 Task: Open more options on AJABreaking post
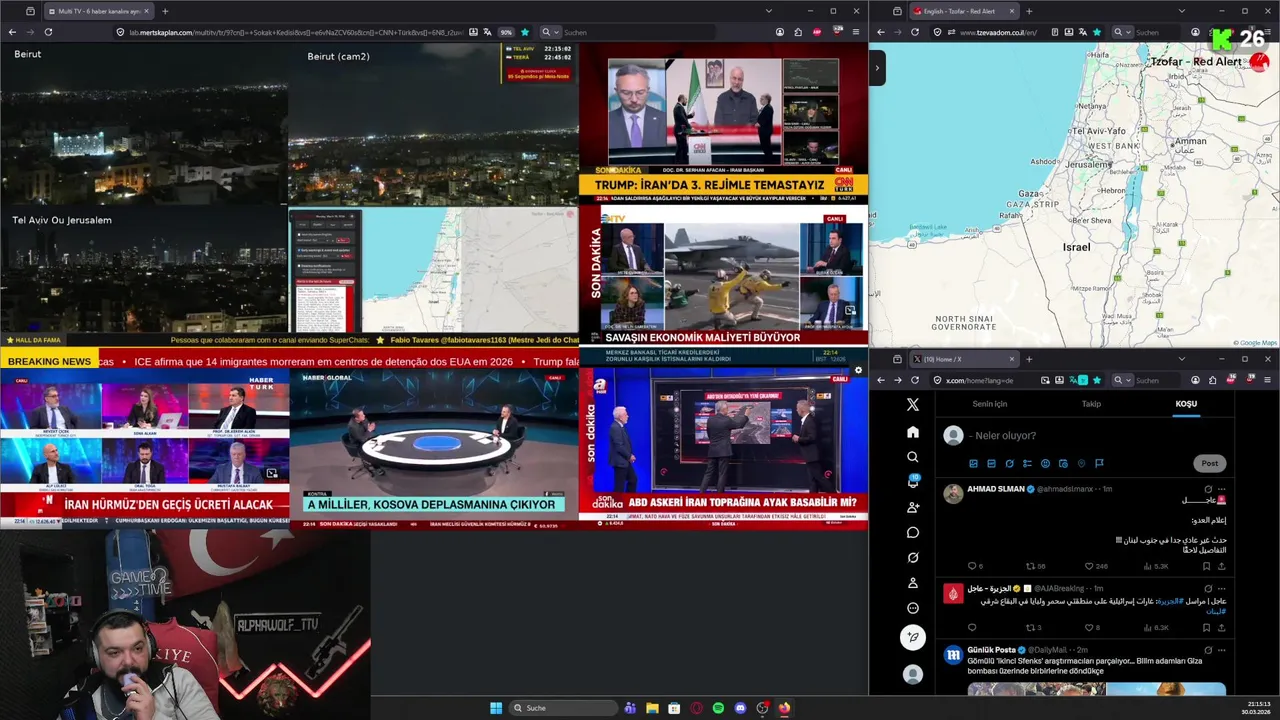click(1221, 589)
